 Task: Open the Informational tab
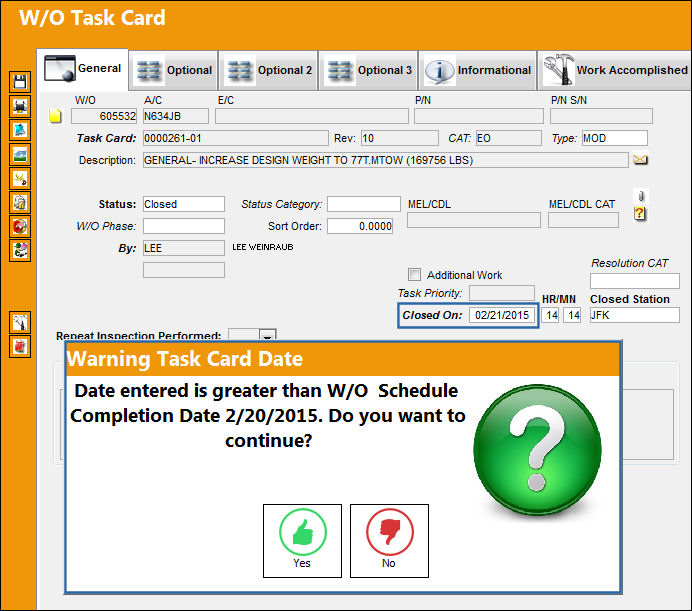[x=478, y=70]
